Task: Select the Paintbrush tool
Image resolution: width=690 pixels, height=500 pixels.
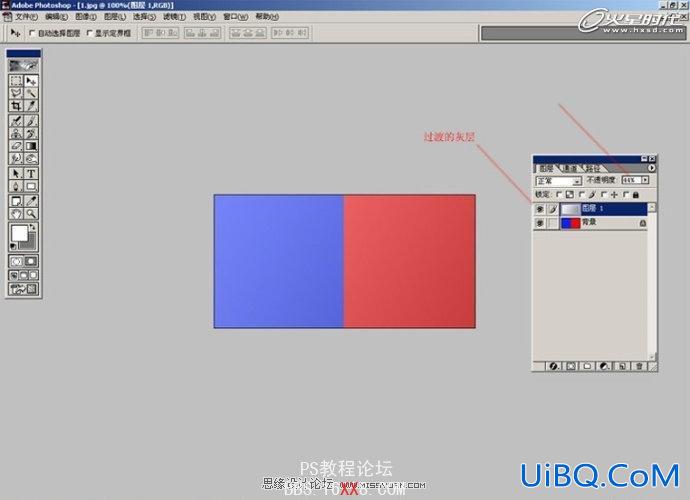Action: 31,121
